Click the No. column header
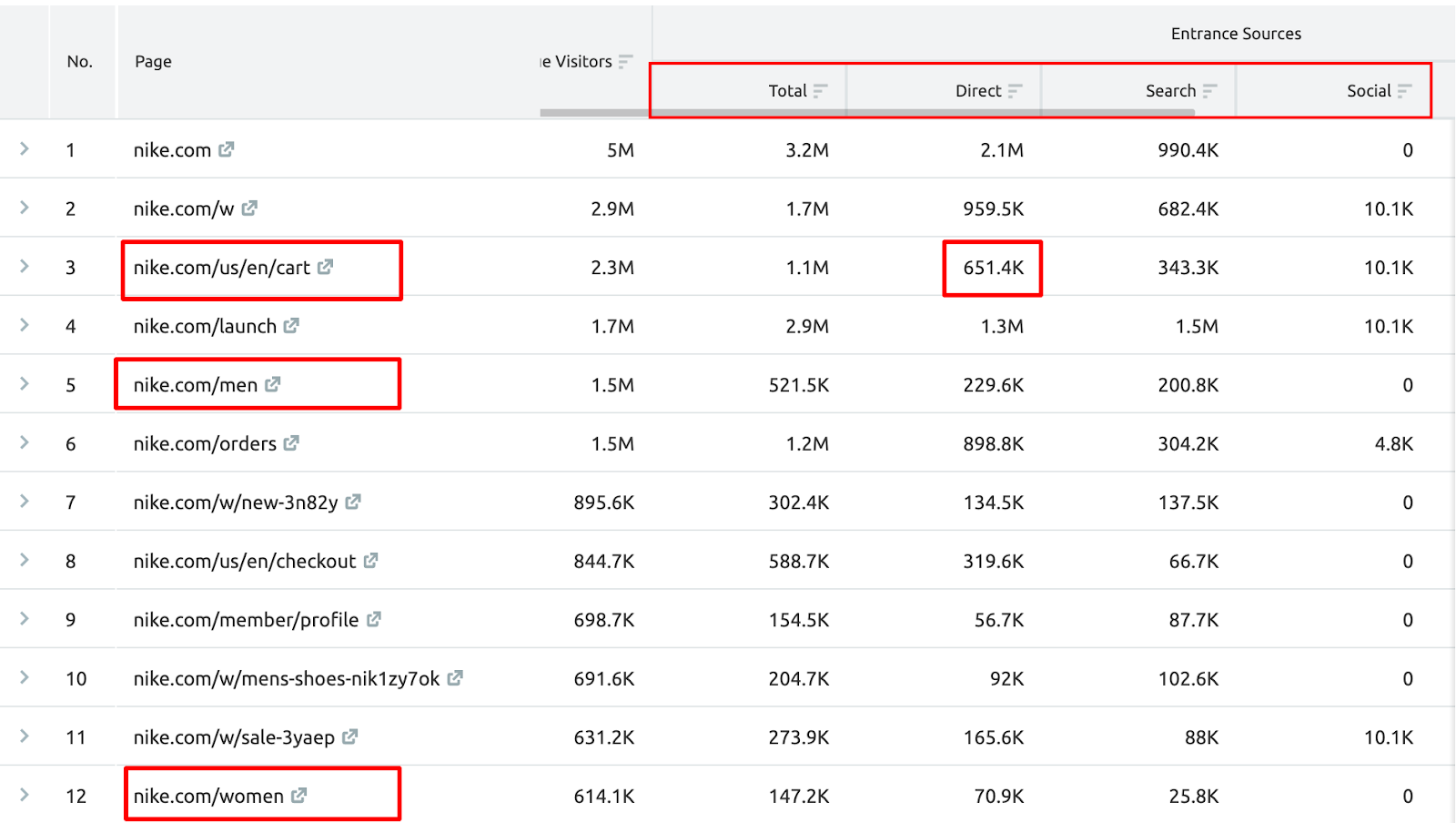 (x=80, y=61)
